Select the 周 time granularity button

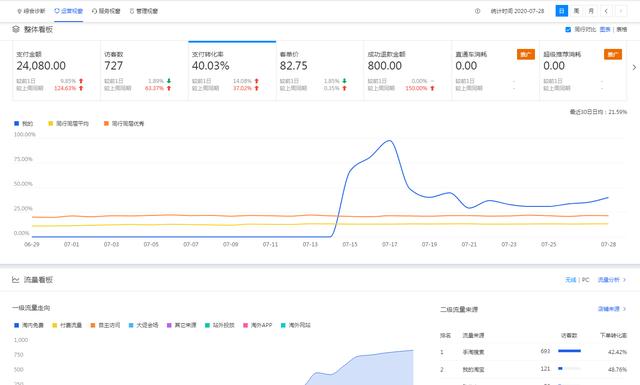(x=576, y=11)
